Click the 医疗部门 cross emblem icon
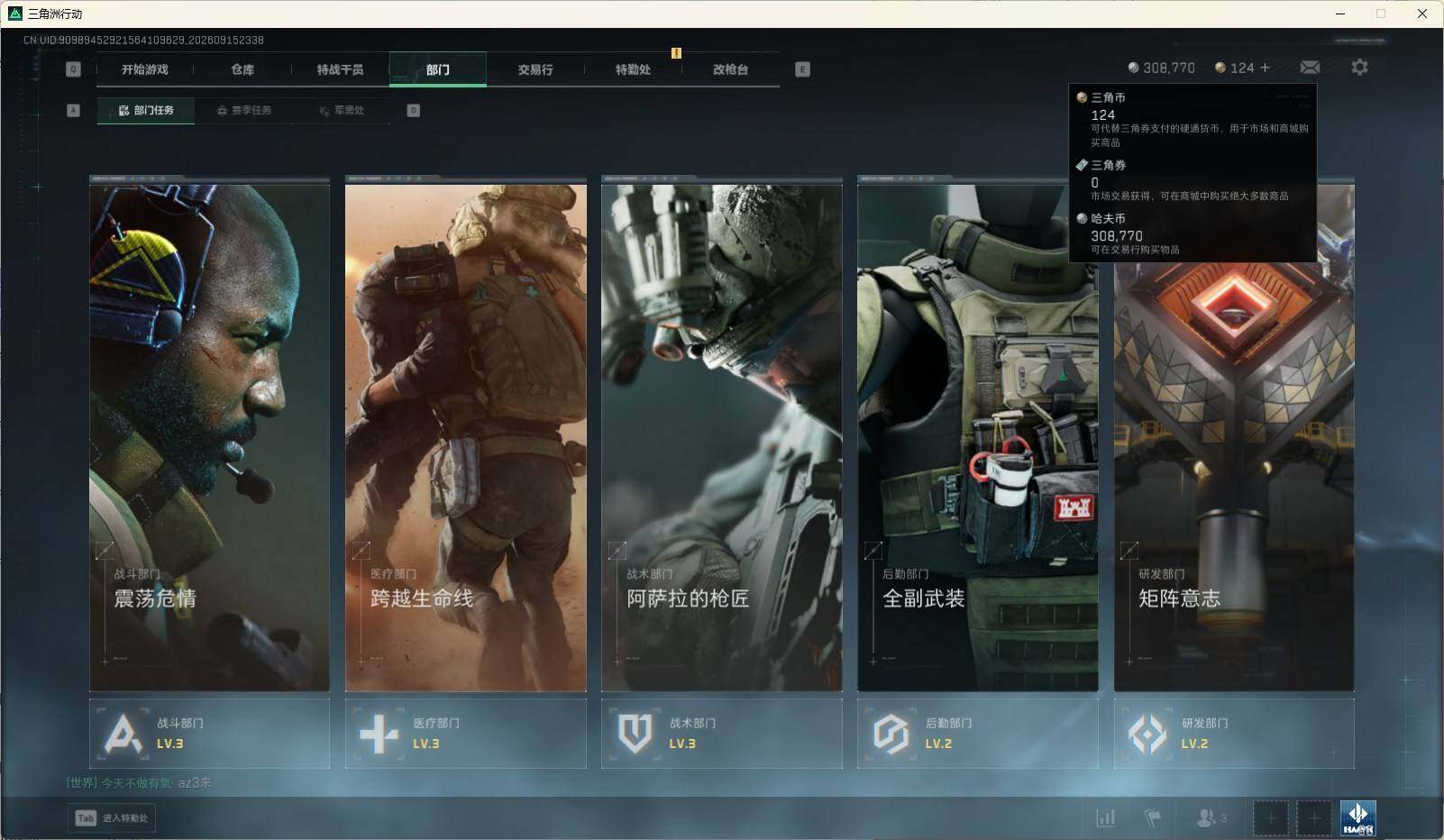Screen dimensions: 1444x840 [x=379, y=734]
